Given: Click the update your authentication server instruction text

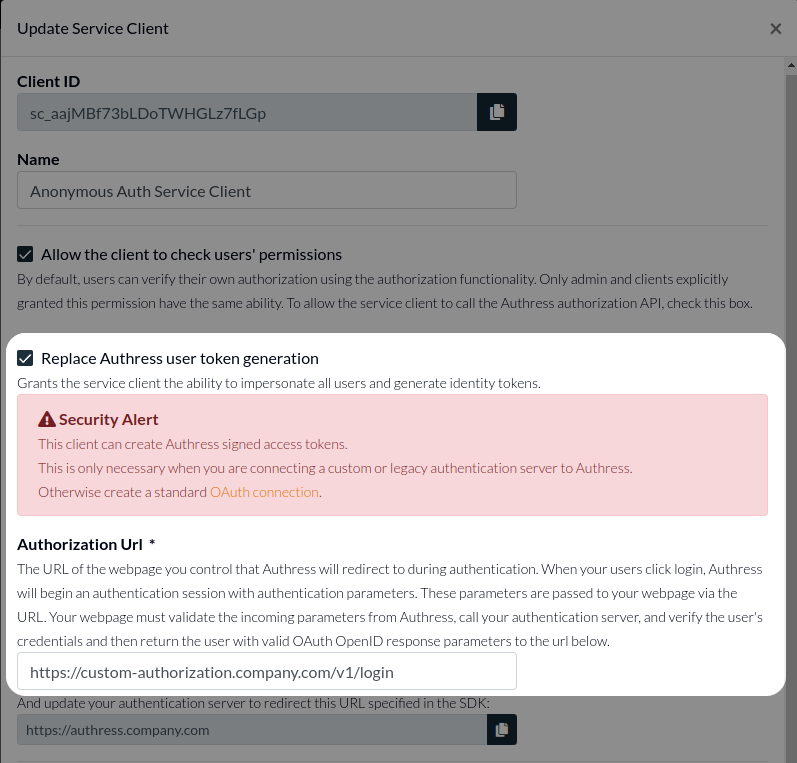Looking at the screenshot, I should pos(253,703).
